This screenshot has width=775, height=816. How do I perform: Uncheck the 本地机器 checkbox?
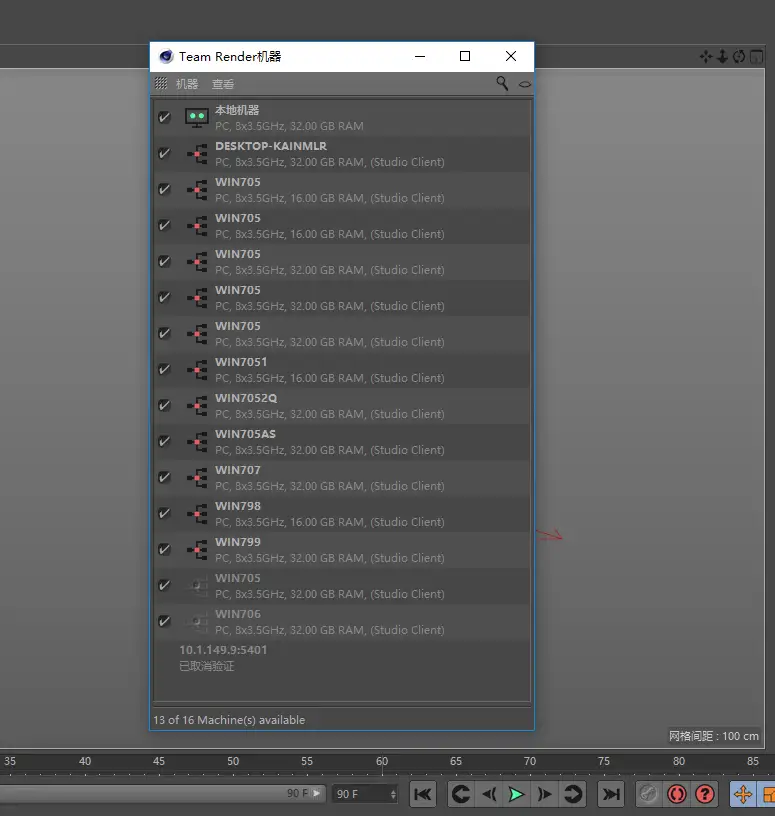tap(164, 117)
